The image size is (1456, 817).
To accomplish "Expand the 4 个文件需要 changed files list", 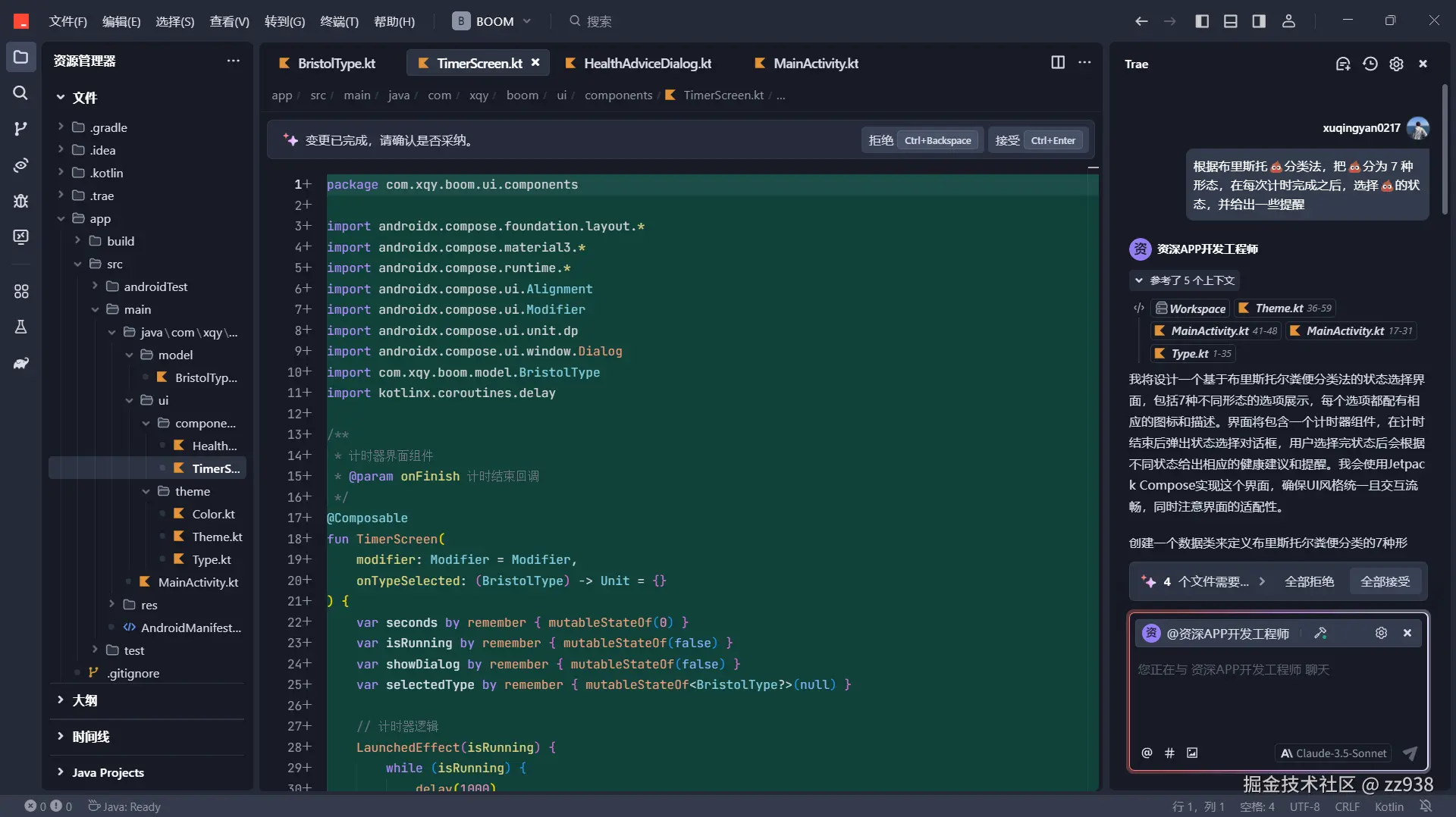I will tap(1203, 581).
